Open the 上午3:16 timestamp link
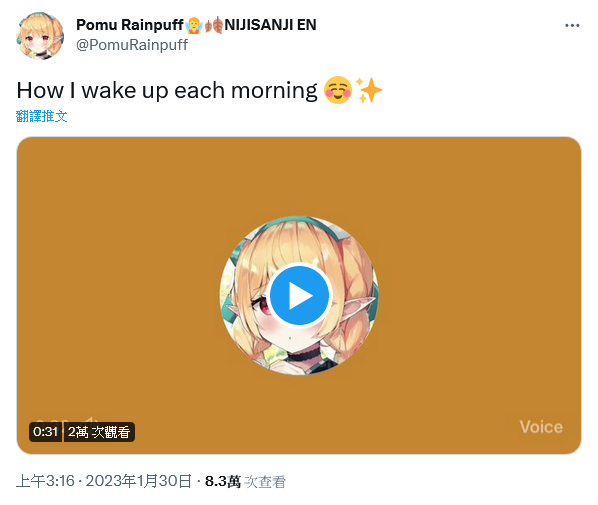Viewport: 598px width, 505px height. point(45,481)
